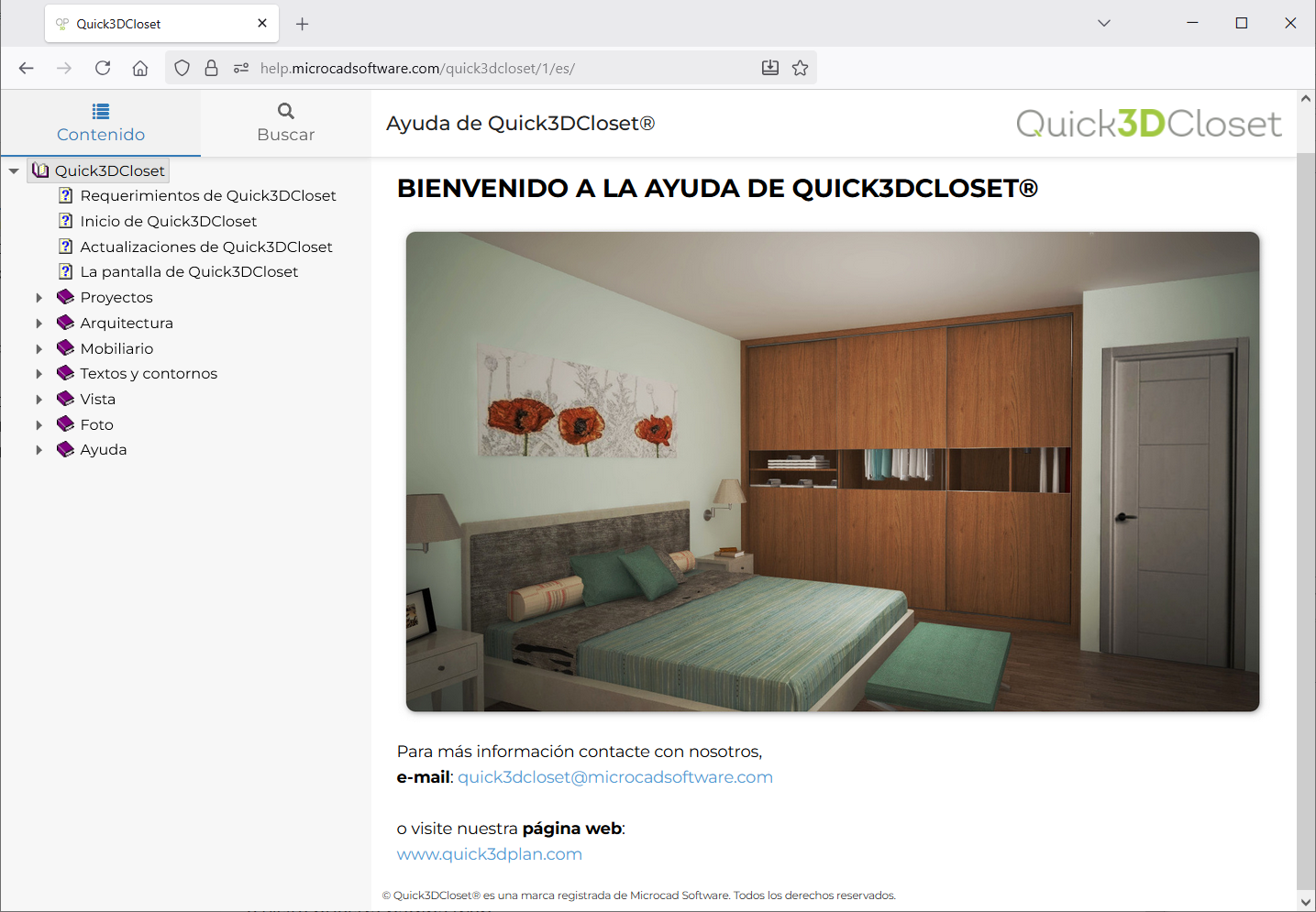Click the browser home icon

[x=140, y=68]
